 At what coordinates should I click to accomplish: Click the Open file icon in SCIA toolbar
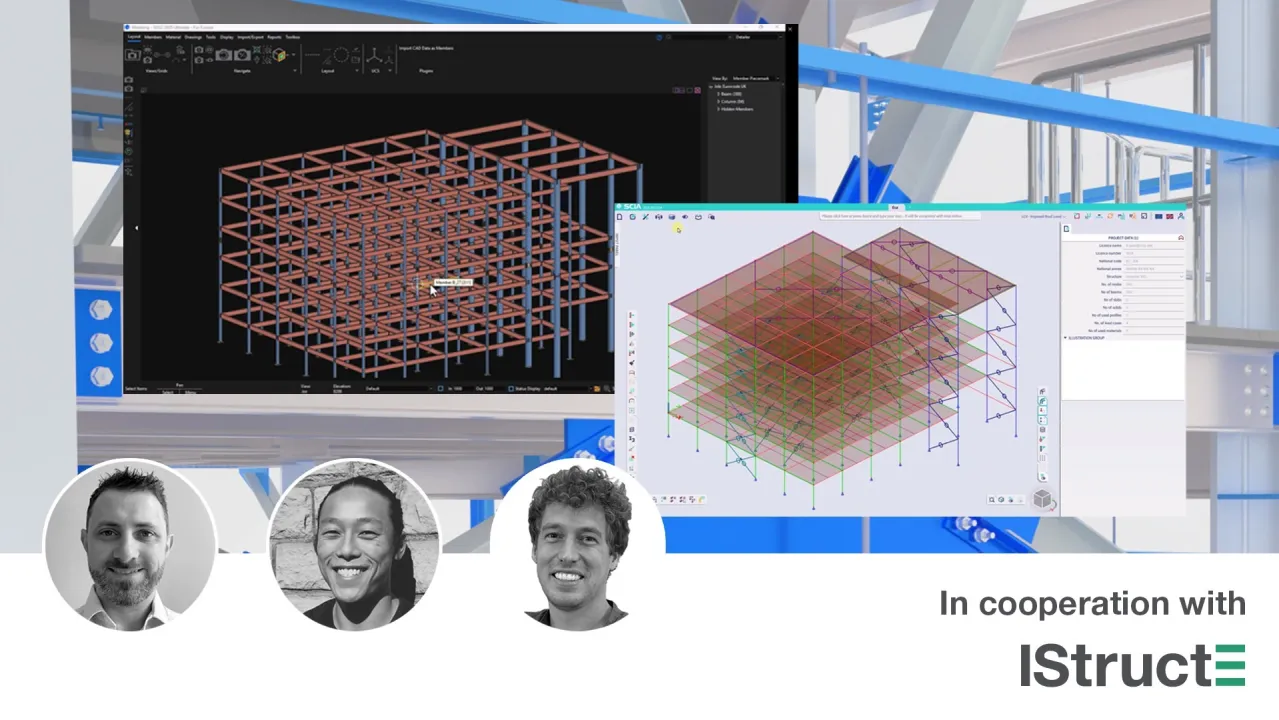tap(633, 216)
